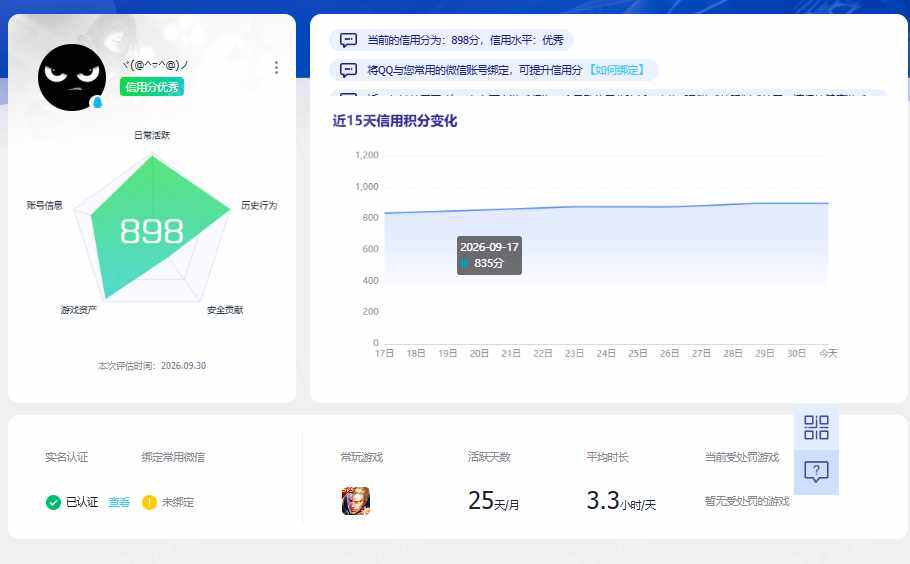
Task: Click the 绑定常用微信 label
Action: tap(174, 457)
